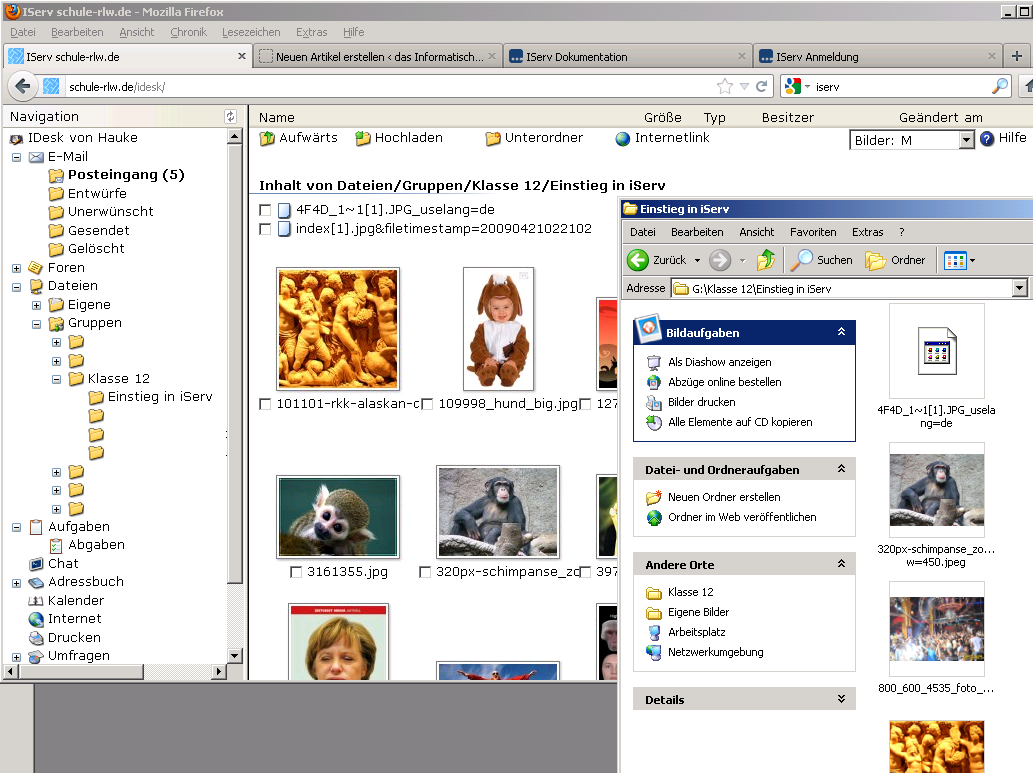Click the Aufwärts folder-up icon
This screenshot has width=1033, height=773.
point(267,138)
